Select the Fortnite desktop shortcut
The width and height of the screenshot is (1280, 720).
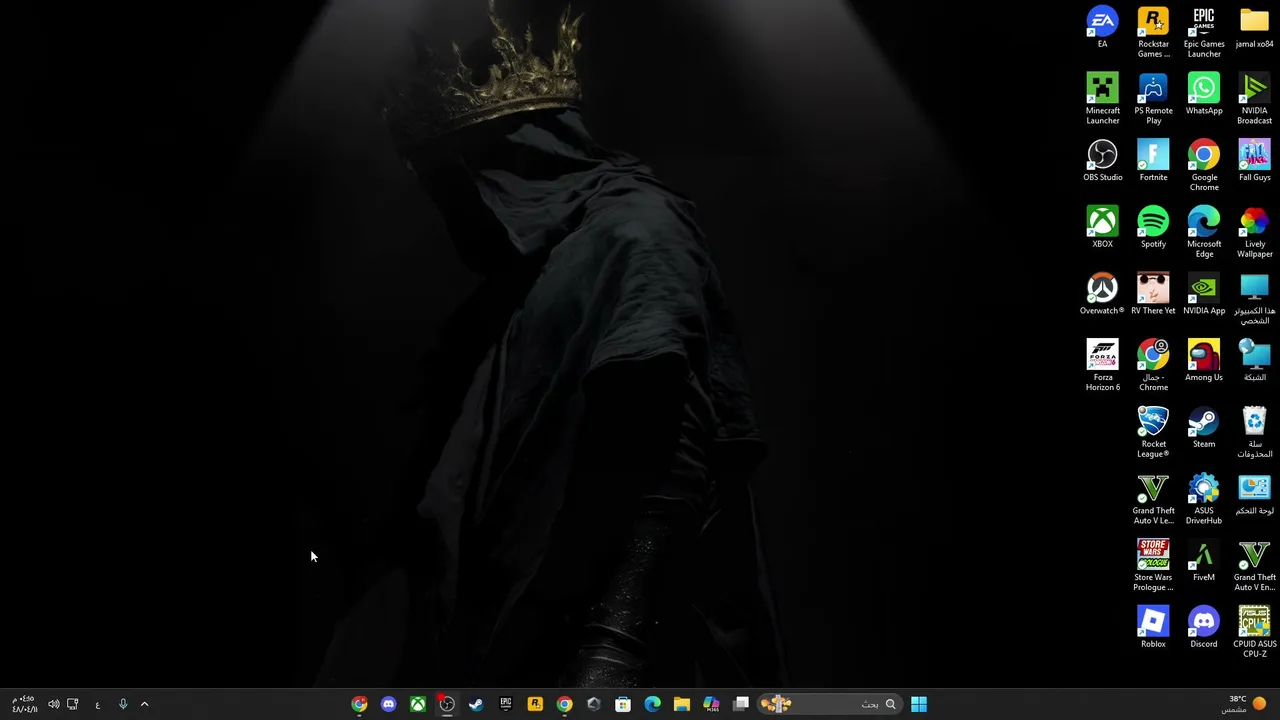1153,161
